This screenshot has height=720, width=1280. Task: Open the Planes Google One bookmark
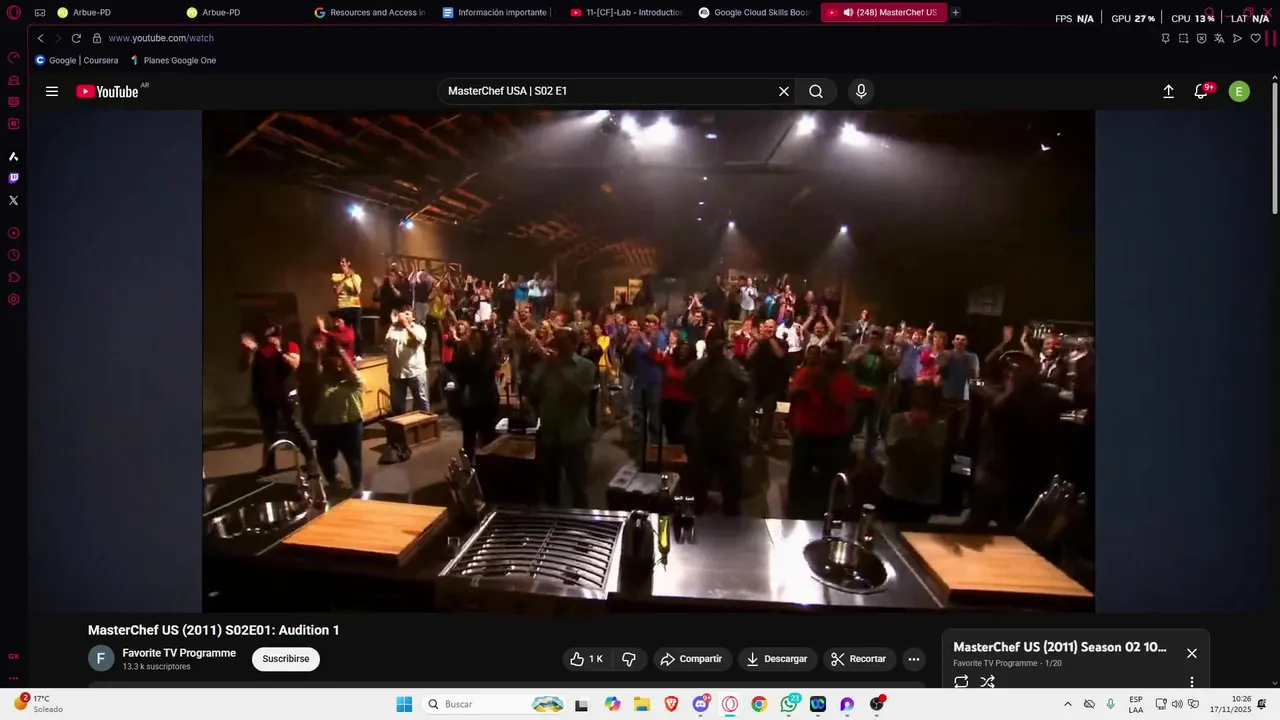pyautogui.click(x=172, y=60)
